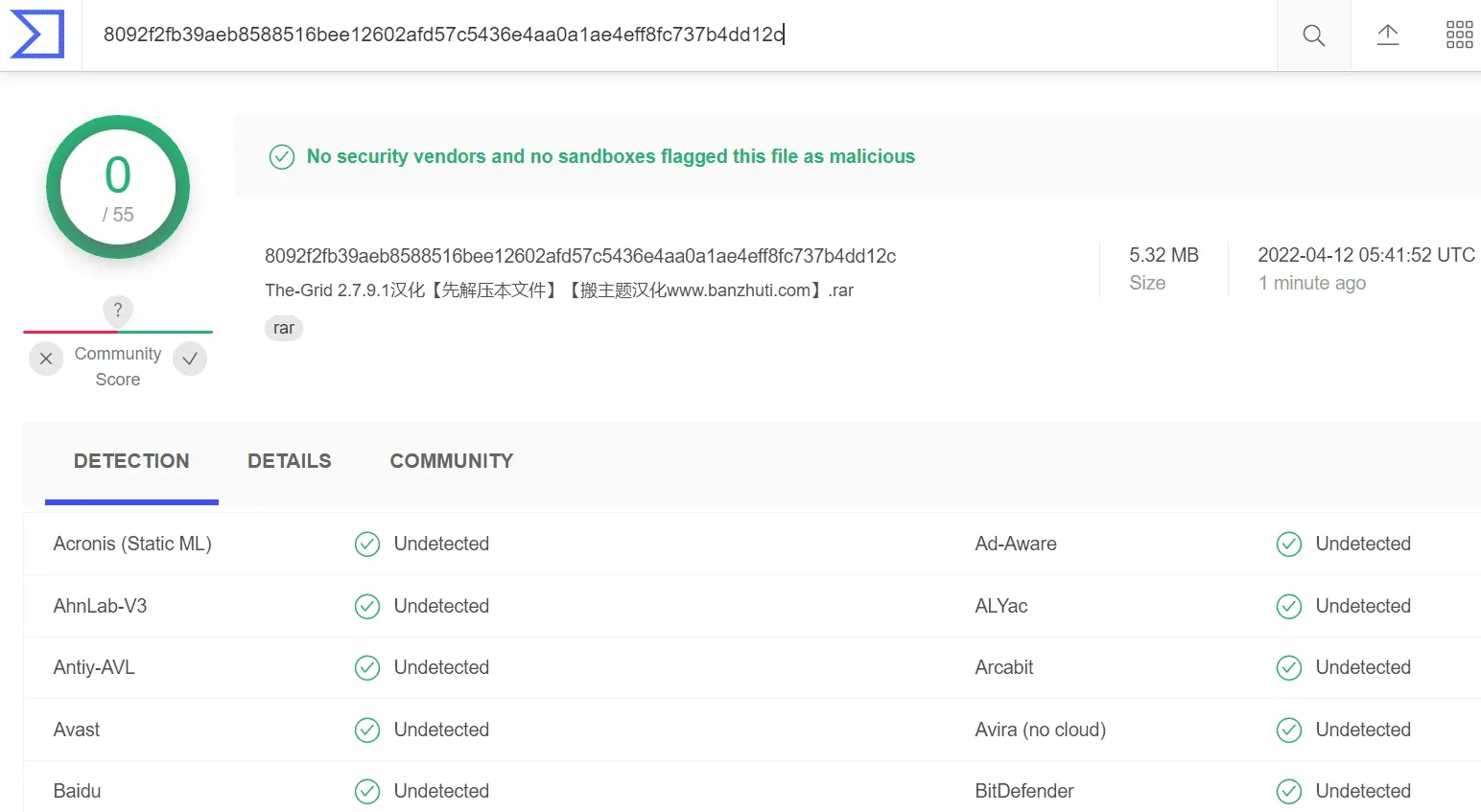Click the Acronis Undetected check icon
Screen dimensions: 1481x812
367,545
